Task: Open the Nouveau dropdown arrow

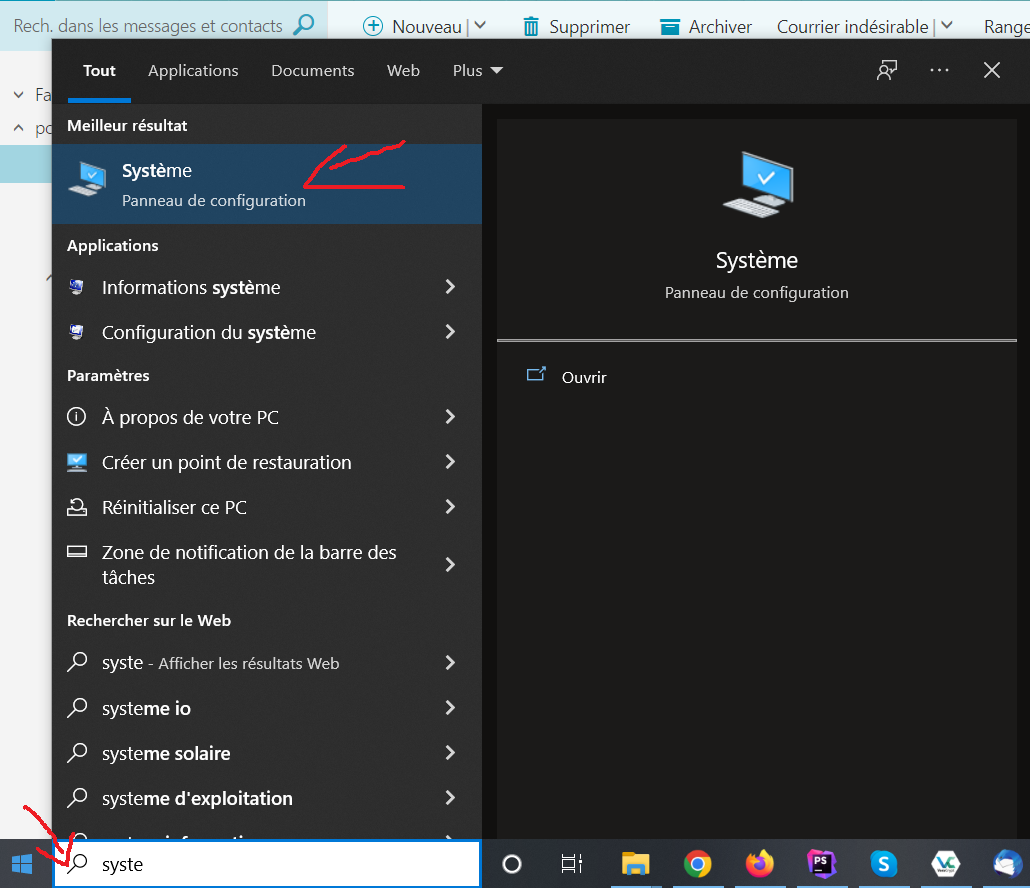Action: coord(479,27)
